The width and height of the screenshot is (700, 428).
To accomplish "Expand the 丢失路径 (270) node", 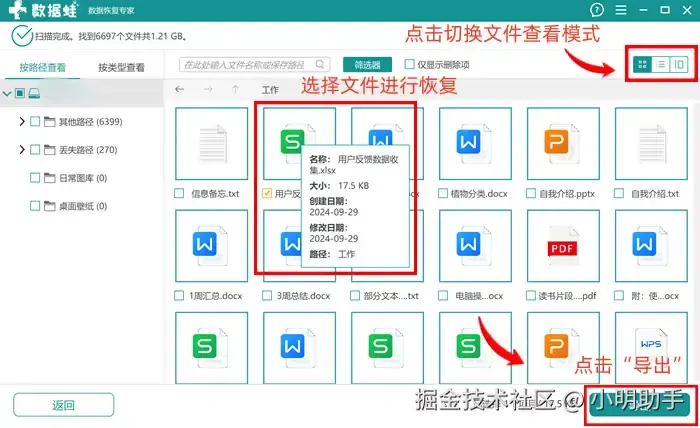I will tap(21, 150).
